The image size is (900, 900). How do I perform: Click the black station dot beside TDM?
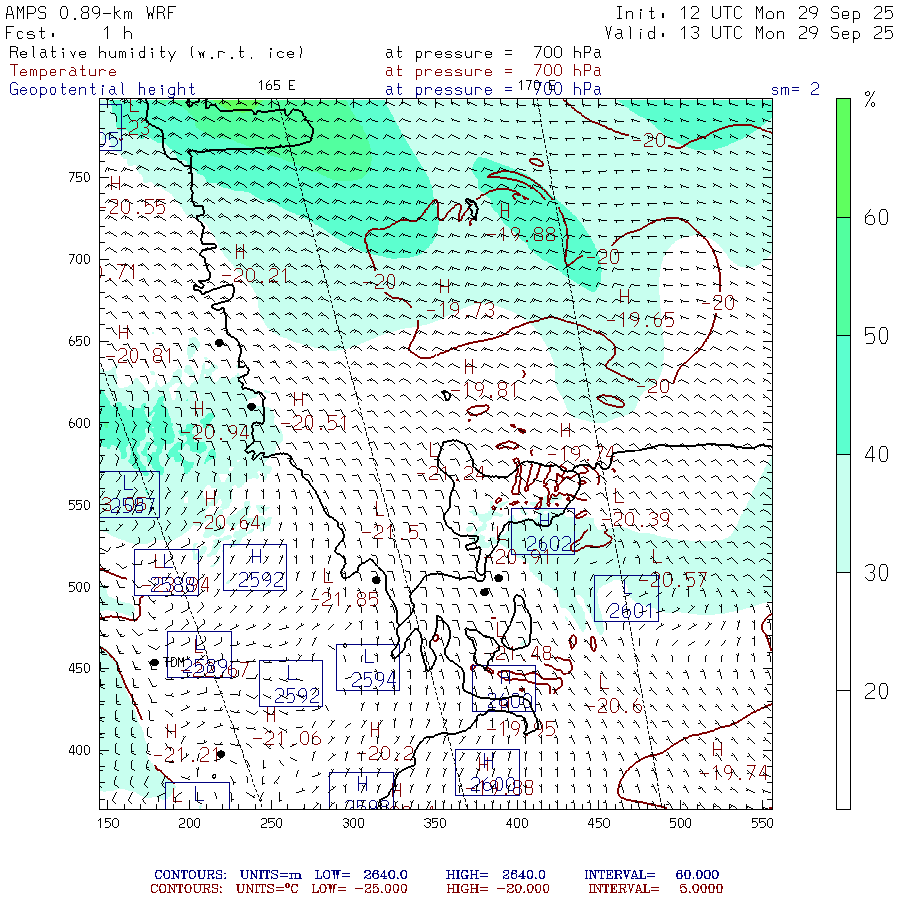point(154,663)
